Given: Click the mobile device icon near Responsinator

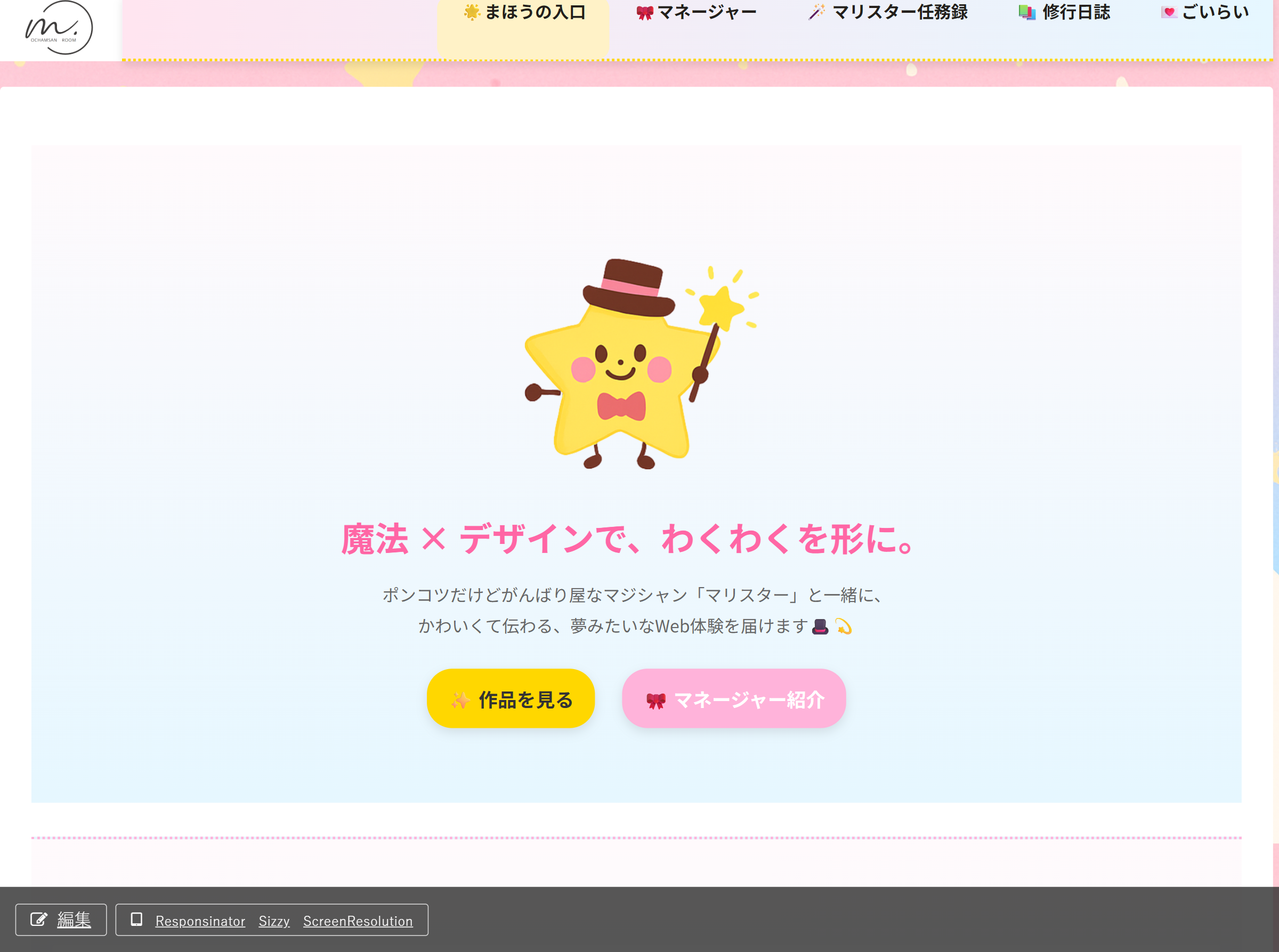Looking at the screenshot, I should pyautogui.click(x=136, y=920).
